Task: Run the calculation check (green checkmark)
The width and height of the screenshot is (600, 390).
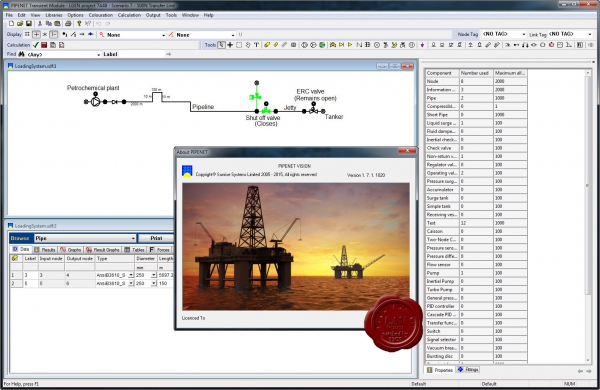Action: [x=36, y=45]
